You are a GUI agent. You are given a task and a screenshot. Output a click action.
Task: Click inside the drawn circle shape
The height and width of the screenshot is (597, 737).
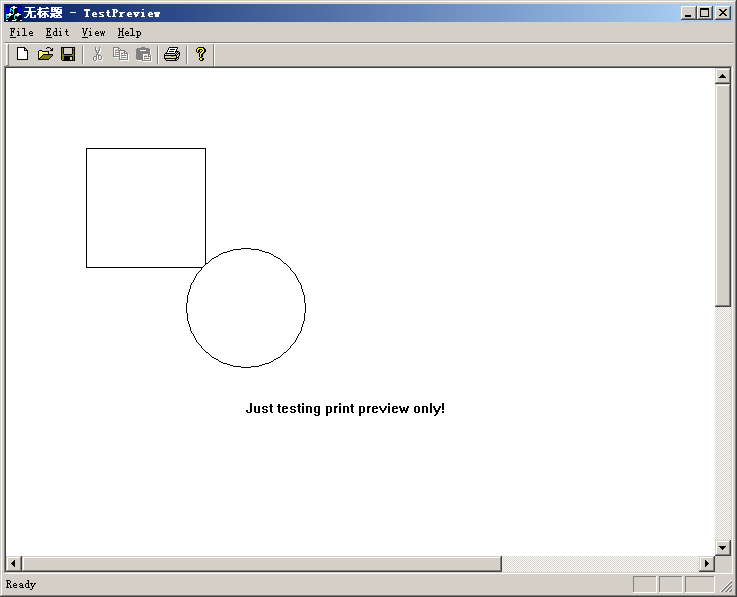click(x=246, y=308)
